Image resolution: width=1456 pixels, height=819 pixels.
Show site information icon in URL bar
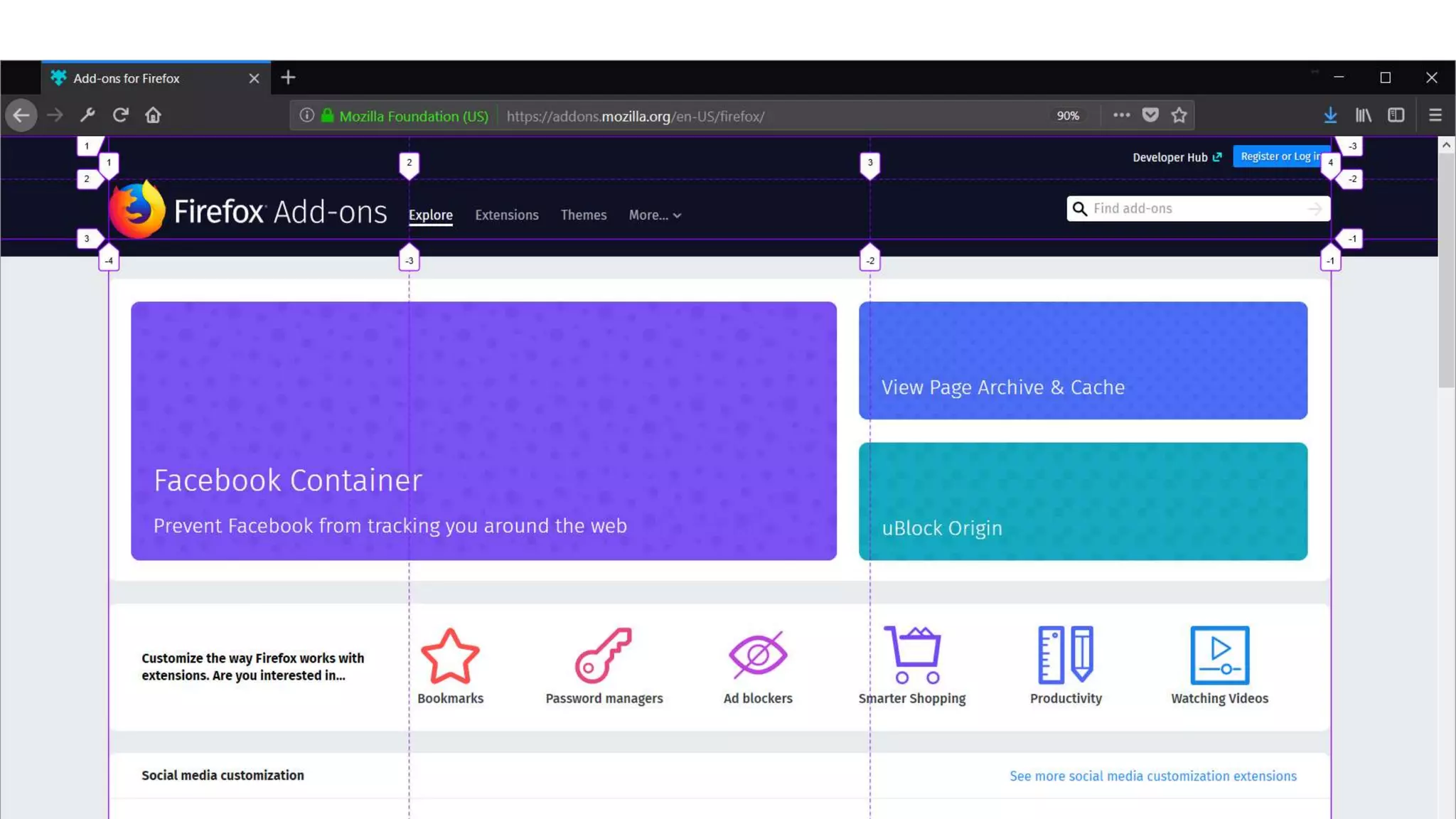(x=306, y=115)
